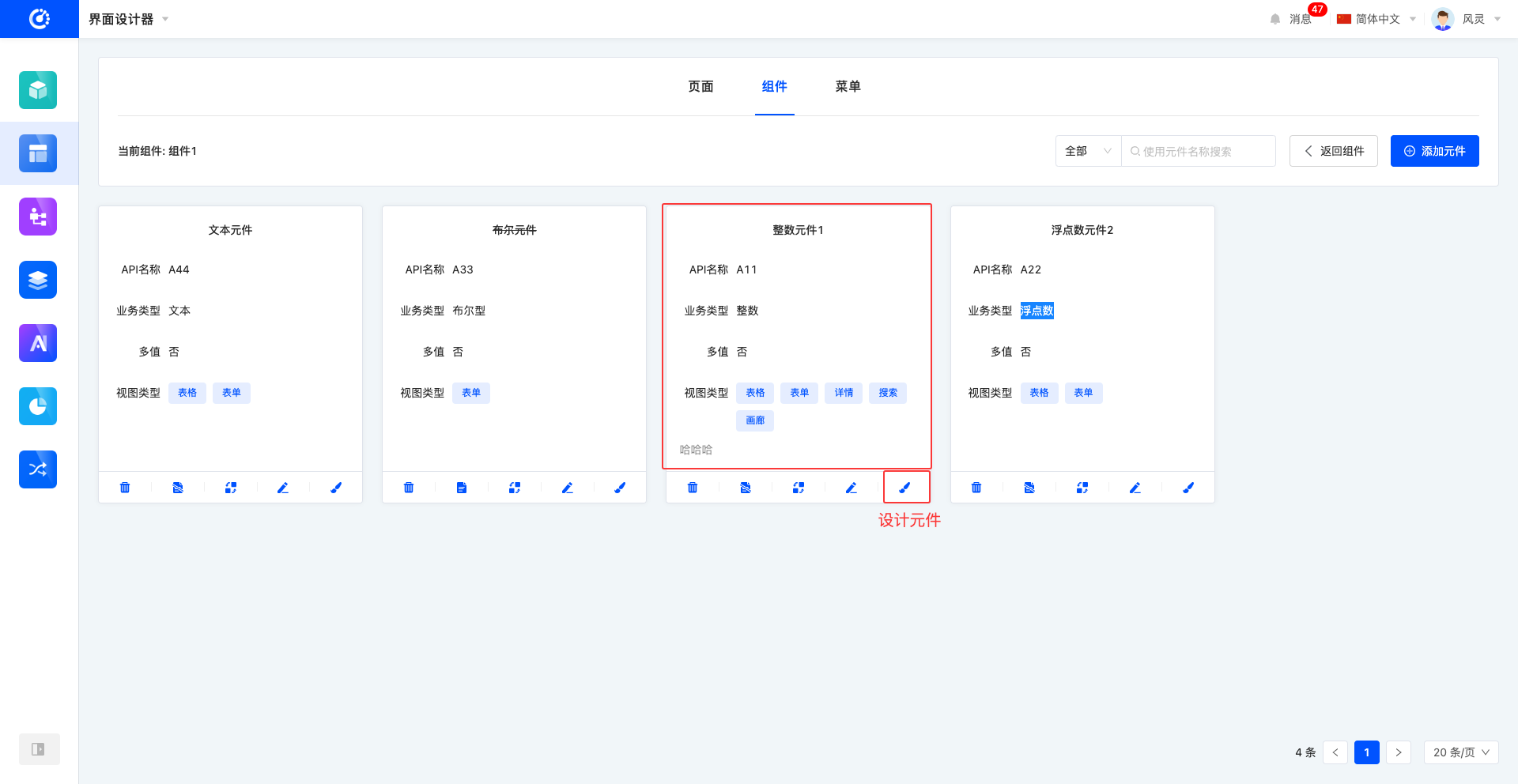Click the 添加元件 button

pyautogui.click(x=1434, y=151)
